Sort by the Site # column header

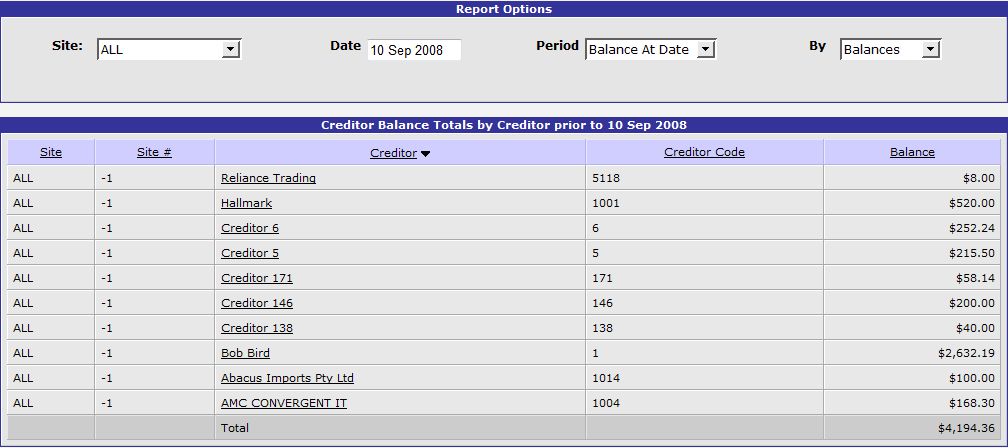tap(154, 153)
